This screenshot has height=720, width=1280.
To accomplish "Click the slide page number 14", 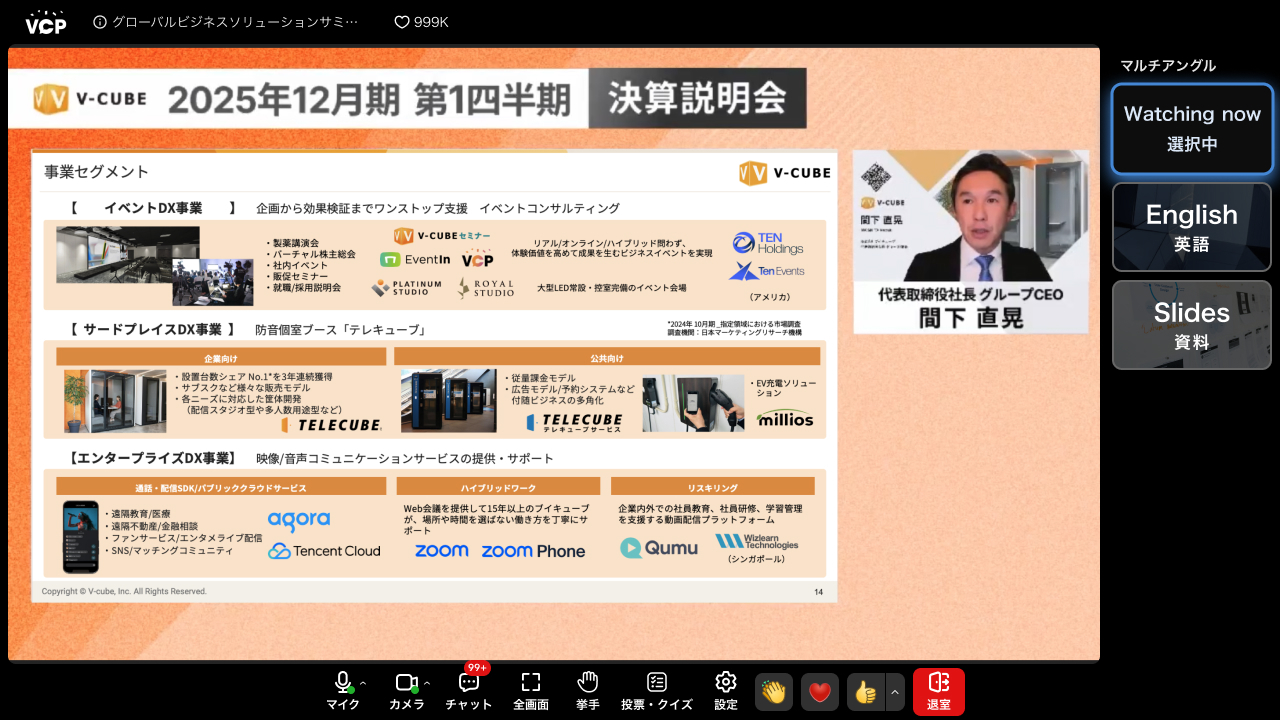I will [818, 592].
